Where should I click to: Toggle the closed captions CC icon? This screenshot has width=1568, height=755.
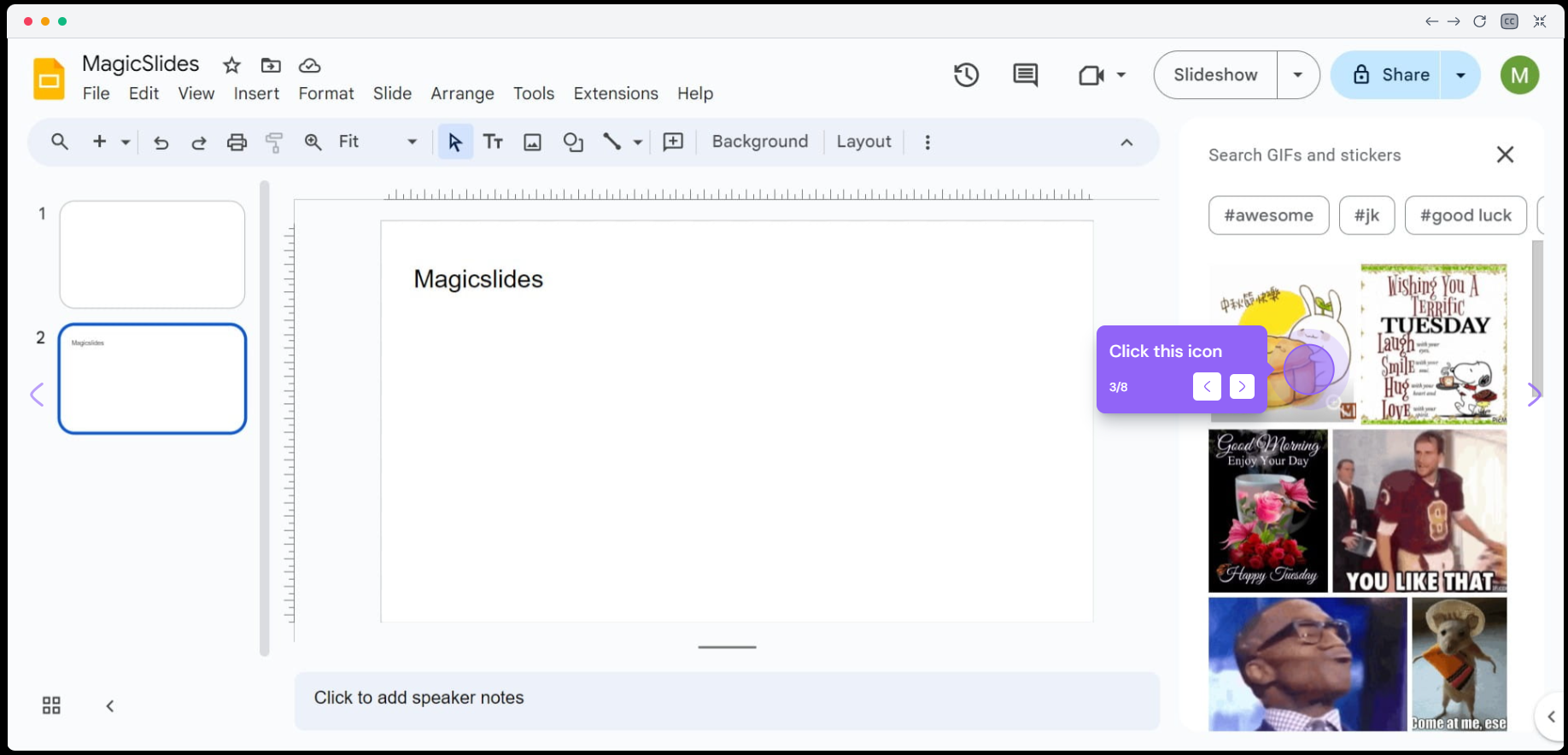pyautogui.click(x=1510, y=21)
